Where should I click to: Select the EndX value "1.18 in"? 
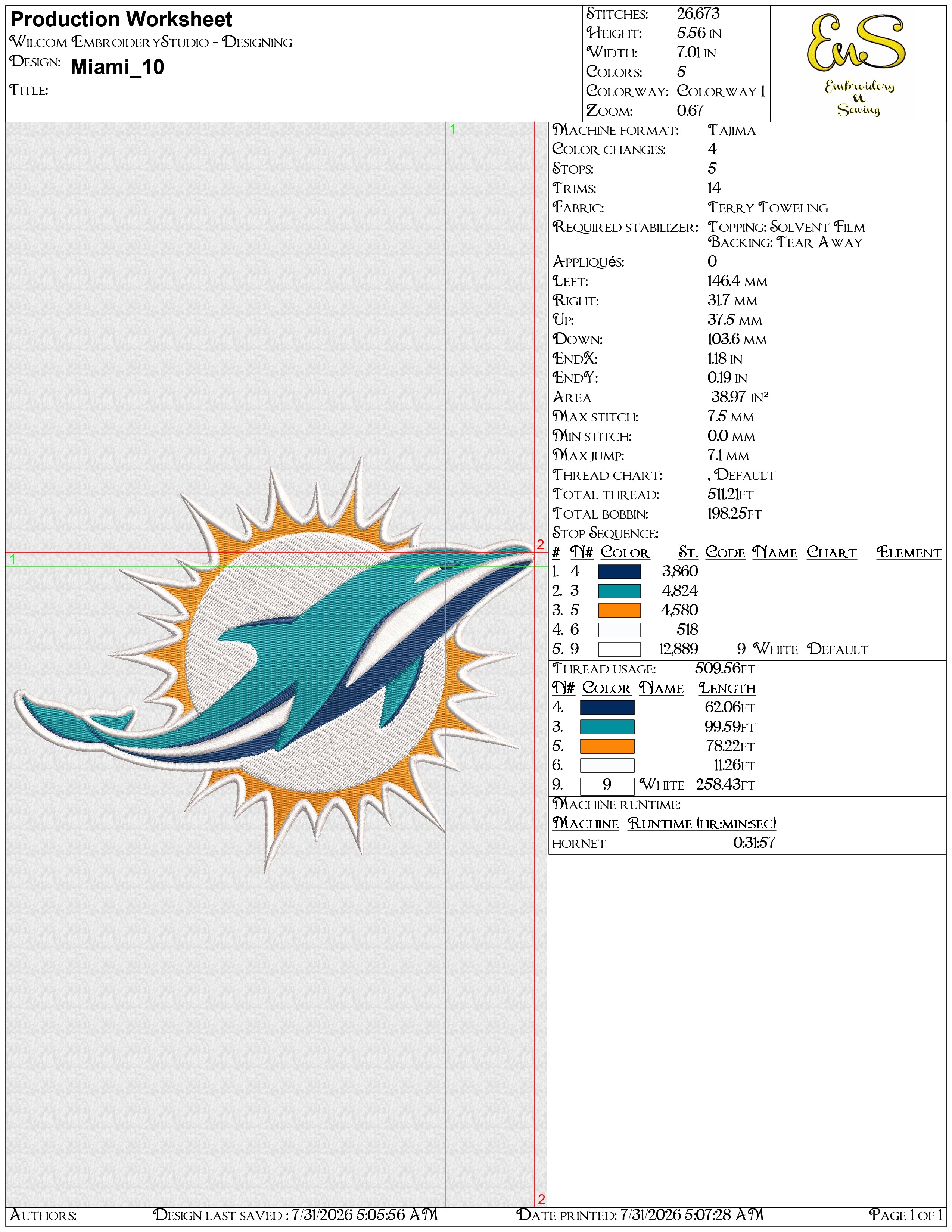tap(725, 358)
